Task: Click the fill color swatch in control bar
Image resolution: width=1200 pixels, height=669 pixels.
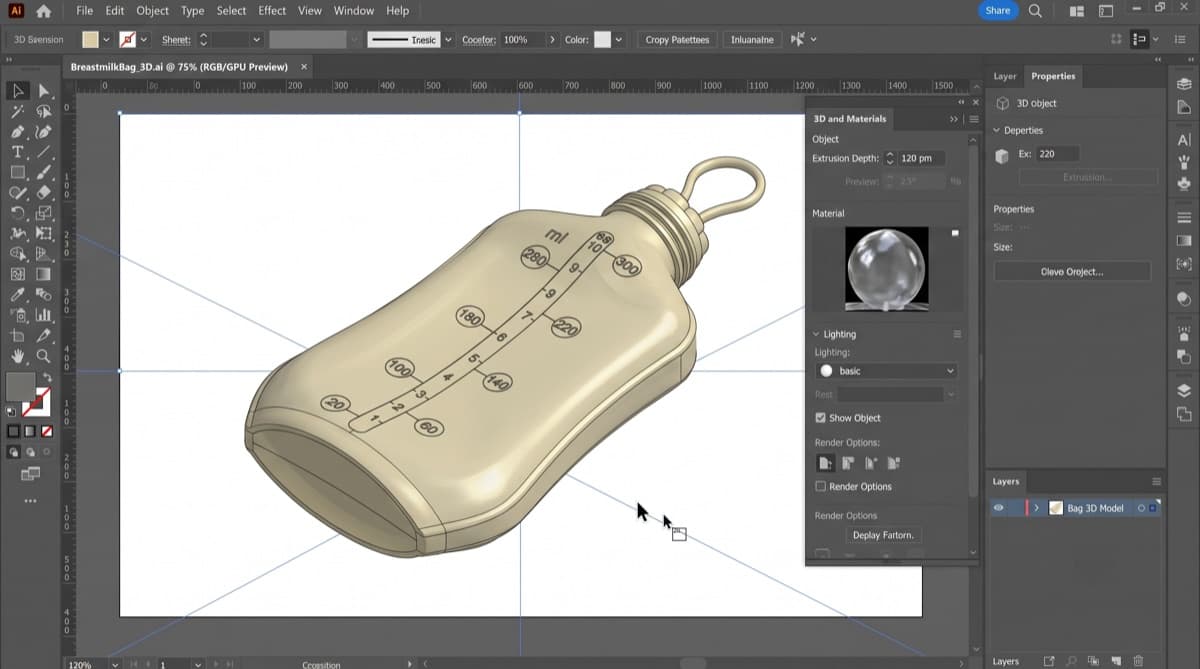Action: tap(91, 40)
